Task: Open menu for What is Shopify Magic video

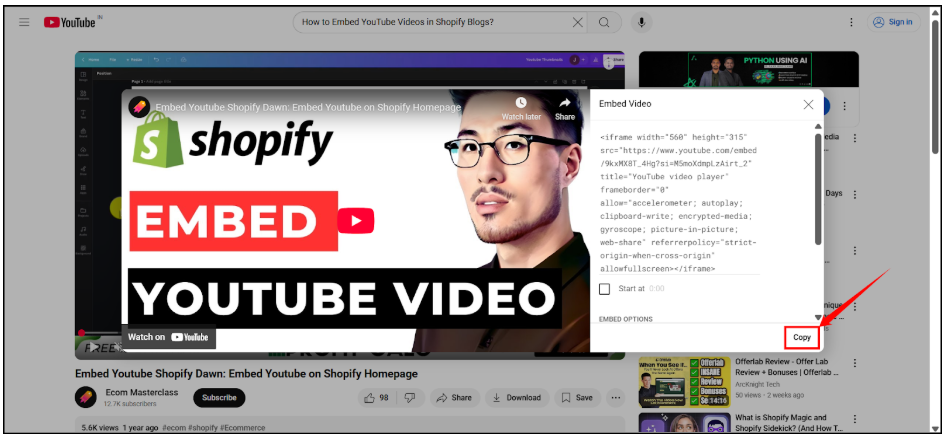Action: pos(854,419)
